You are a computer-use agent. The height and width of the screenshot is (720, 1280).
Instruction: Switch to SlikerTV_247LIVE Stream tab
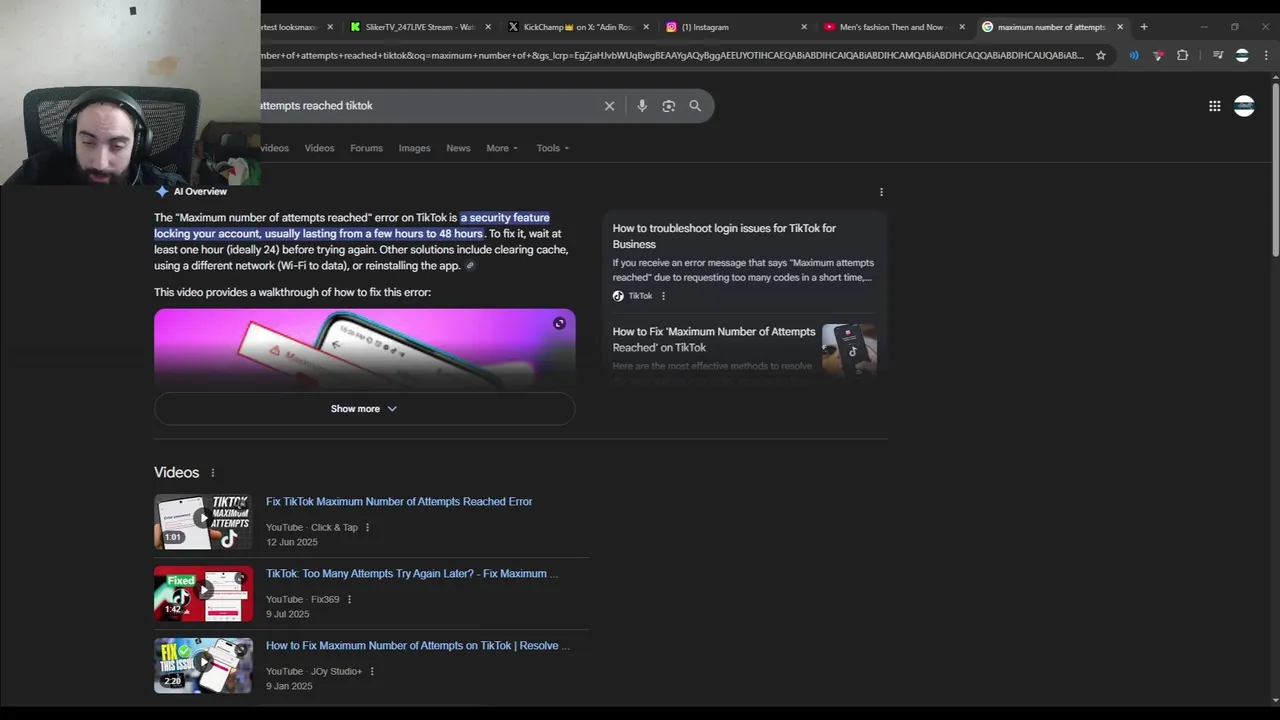[420, 27]
